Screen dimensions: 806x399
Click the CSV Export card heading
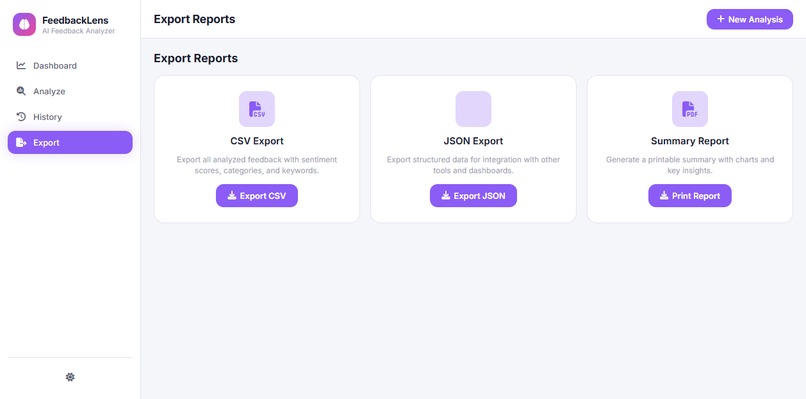(x=257, y=141)
